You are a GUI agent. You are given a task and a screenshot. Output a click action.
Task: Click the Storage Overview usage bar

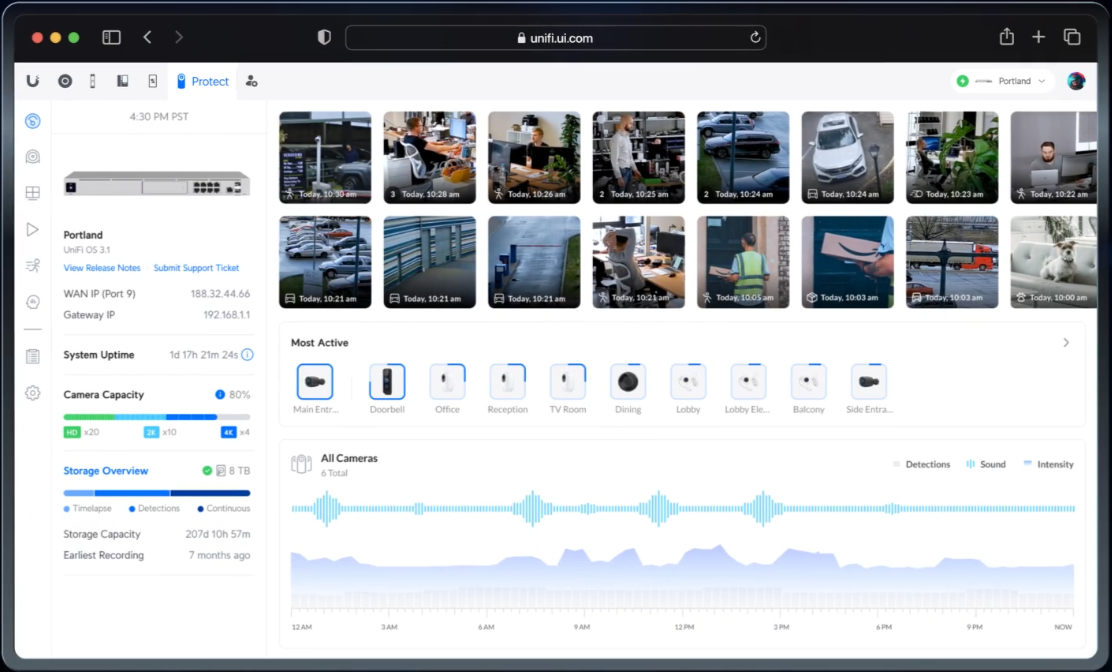pyautogui.click(x=157, y=493)
